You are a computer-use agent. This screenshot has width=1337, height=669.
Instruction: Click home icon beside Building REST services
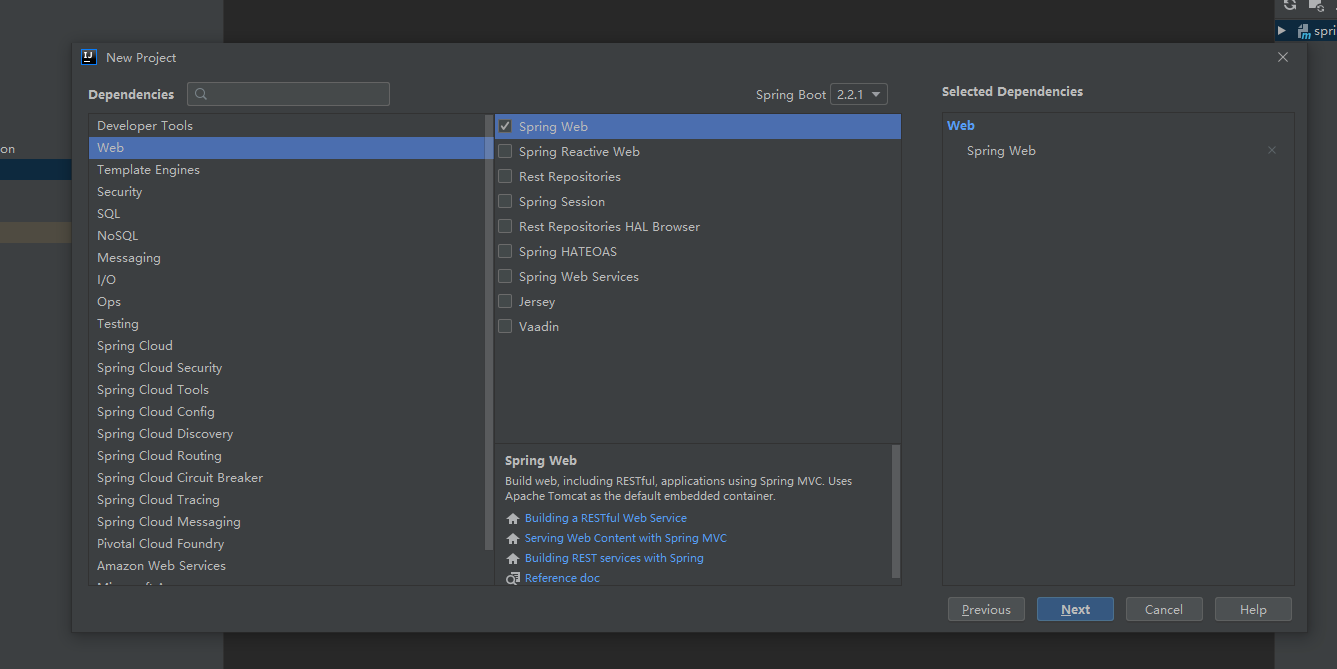[513, 558]
